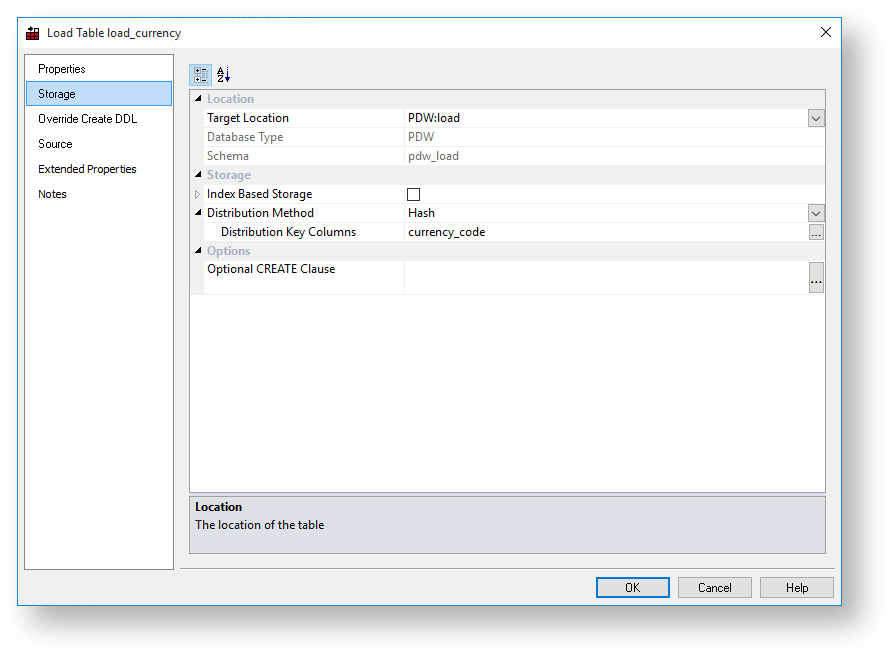Click the red app icon in the title bar
The height and width of the screenshot is (657, 893).
(x=33, y=33)
